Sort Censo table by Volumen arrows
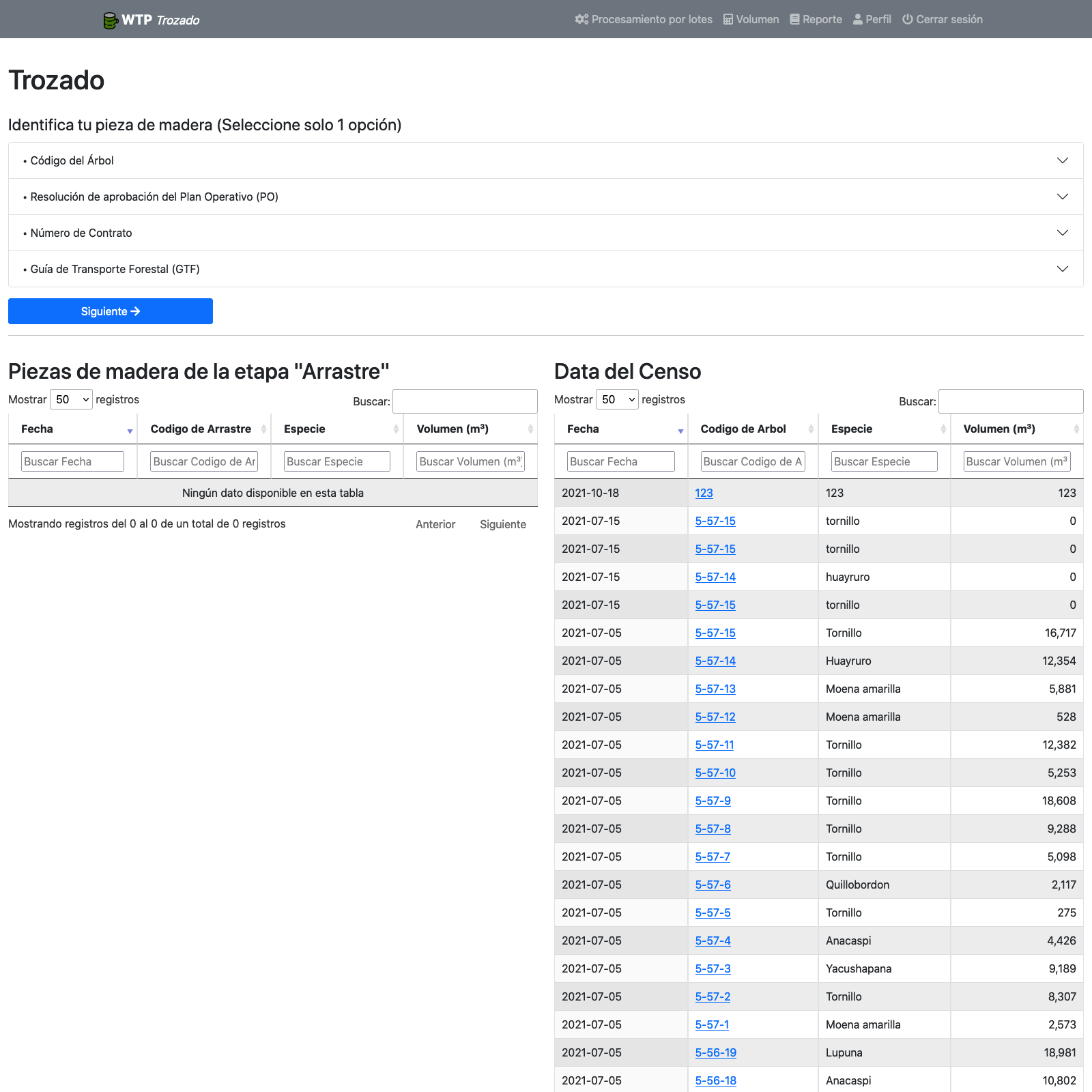1092x1092 pixels. tap(1076, 429)
